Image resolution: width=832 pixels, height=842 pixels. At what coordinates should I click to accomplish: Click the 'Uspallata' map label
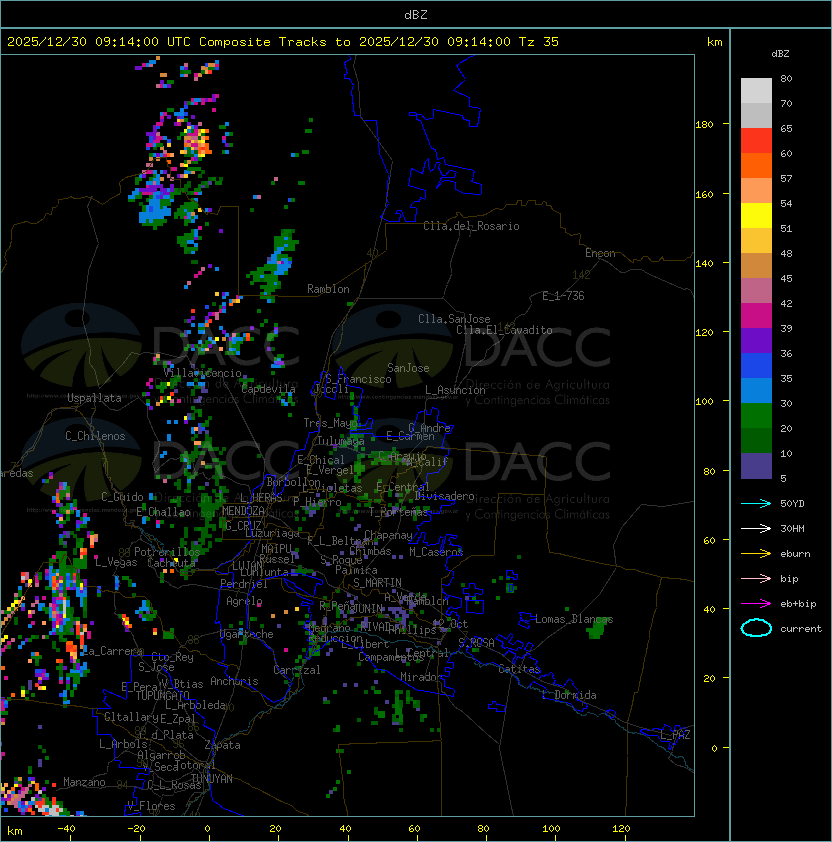[x=94, y=398]
